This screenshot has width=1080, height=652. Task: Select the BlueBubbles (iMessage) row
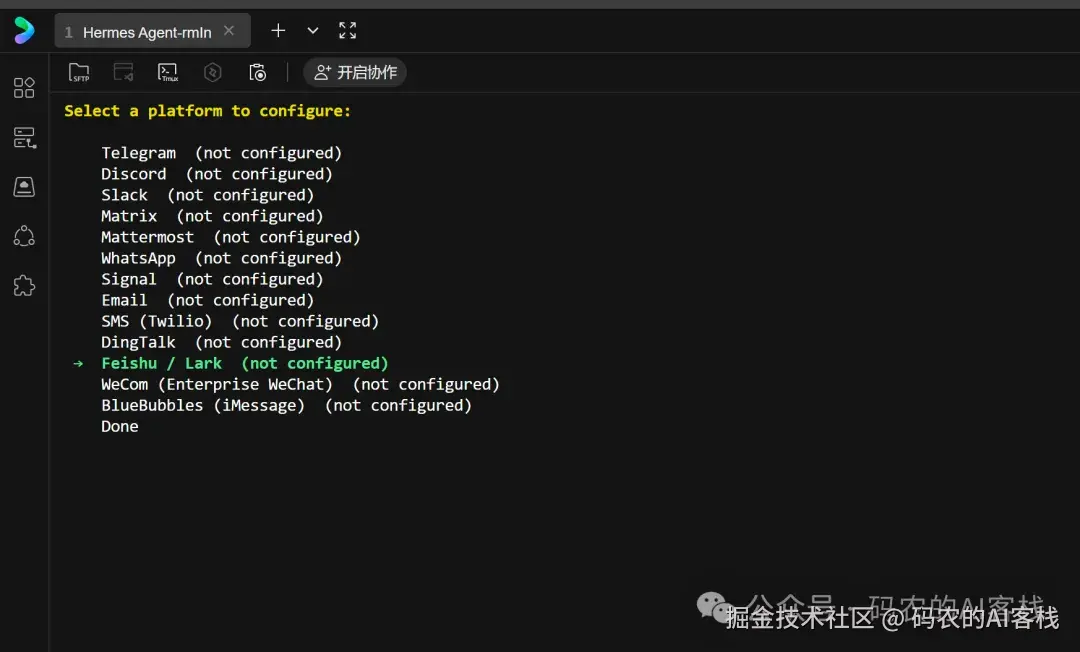tap(287, 406)
